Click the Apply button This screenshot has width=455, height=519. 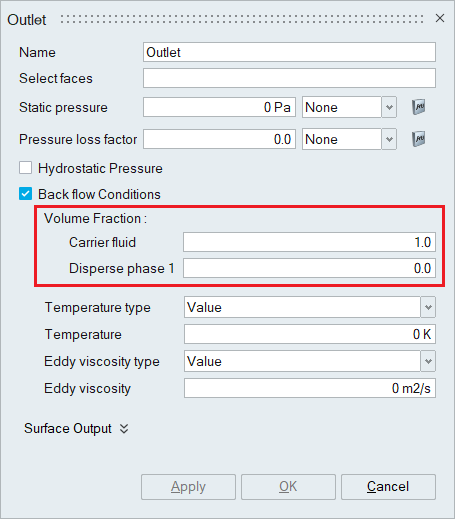(x=188, y=487)
